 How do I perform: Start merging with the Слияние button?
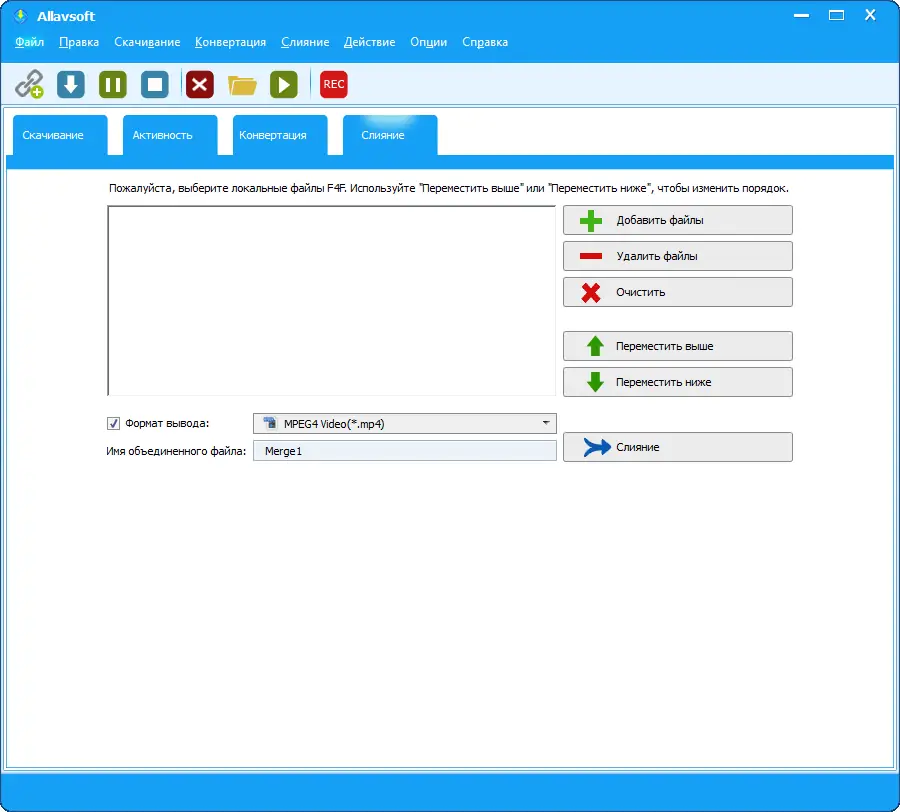pos(677,447)
